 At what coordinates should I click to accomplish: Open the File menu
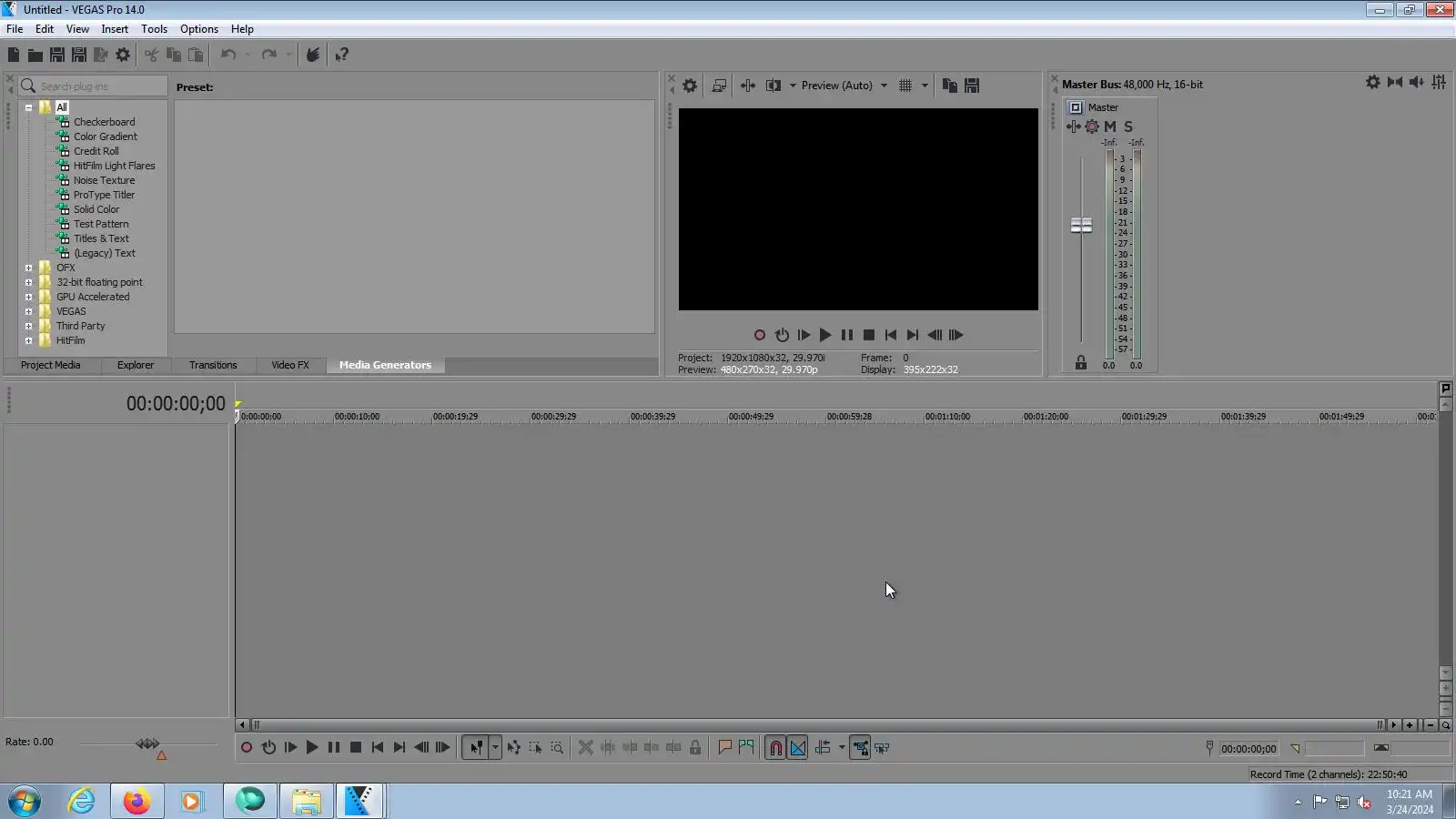pyautogui.click(x=15, y=29)
